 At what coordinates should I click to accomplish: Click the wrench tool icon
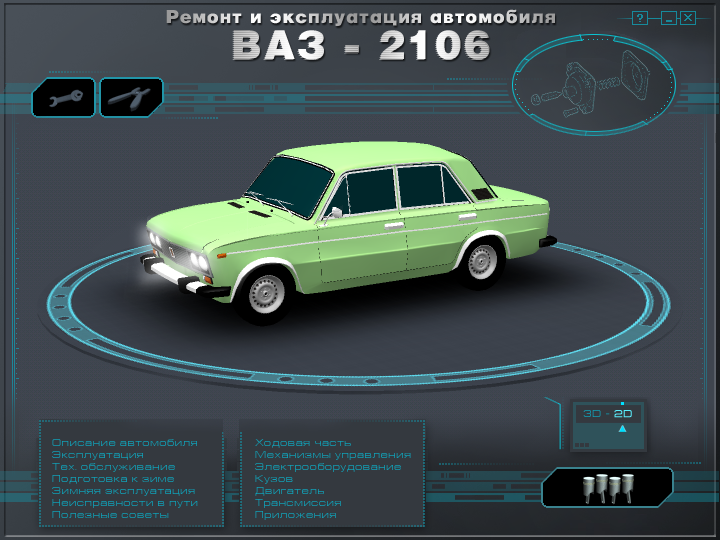click(63, 97)
